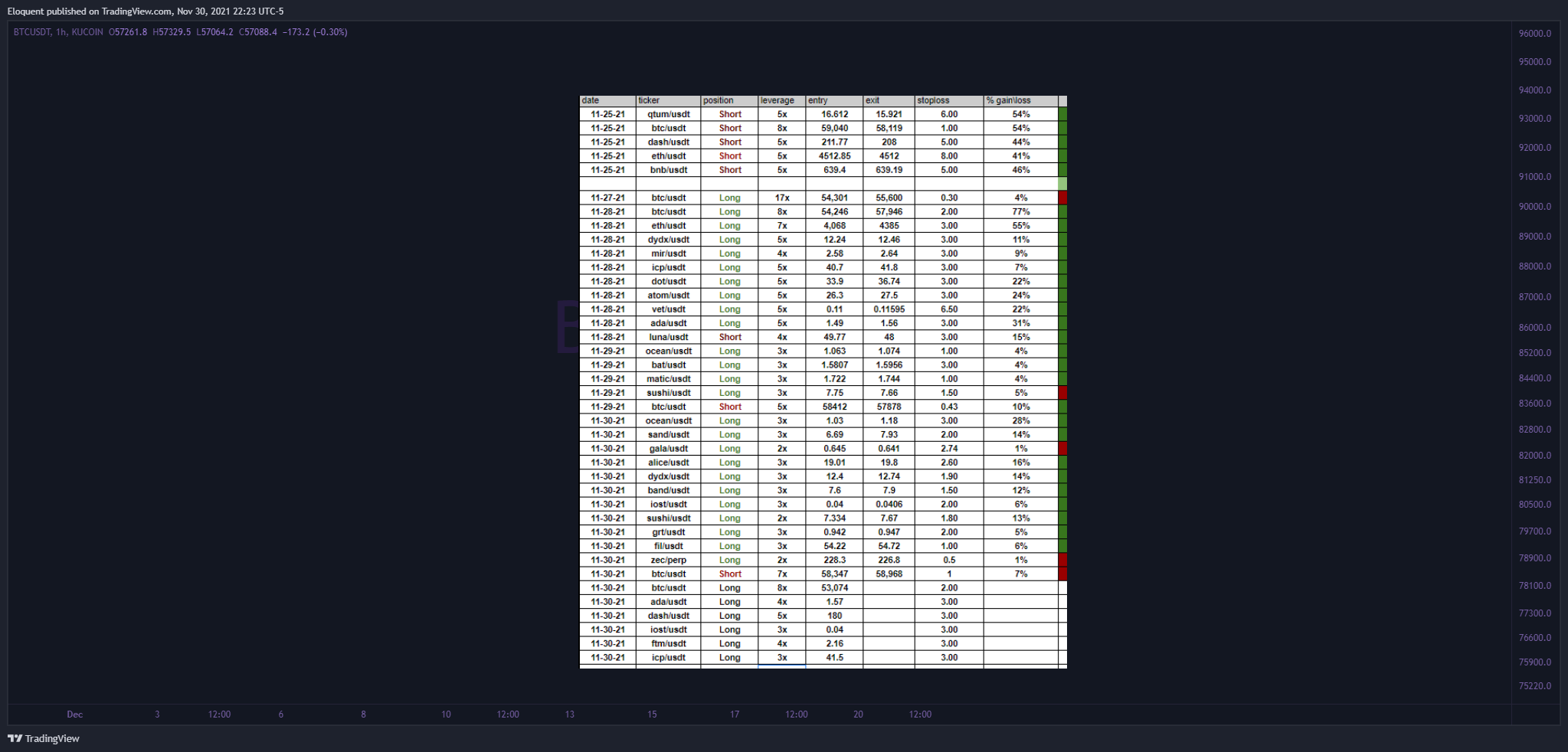Select the atom/usdt ticker cell
This screenshot has height=752, width=1568.
pyautogui.click(x=668, y=295)
